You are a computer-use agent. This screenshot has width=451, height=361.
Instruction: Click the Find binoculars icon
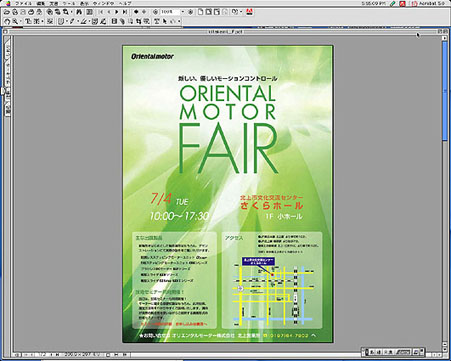tap(79, 12)
